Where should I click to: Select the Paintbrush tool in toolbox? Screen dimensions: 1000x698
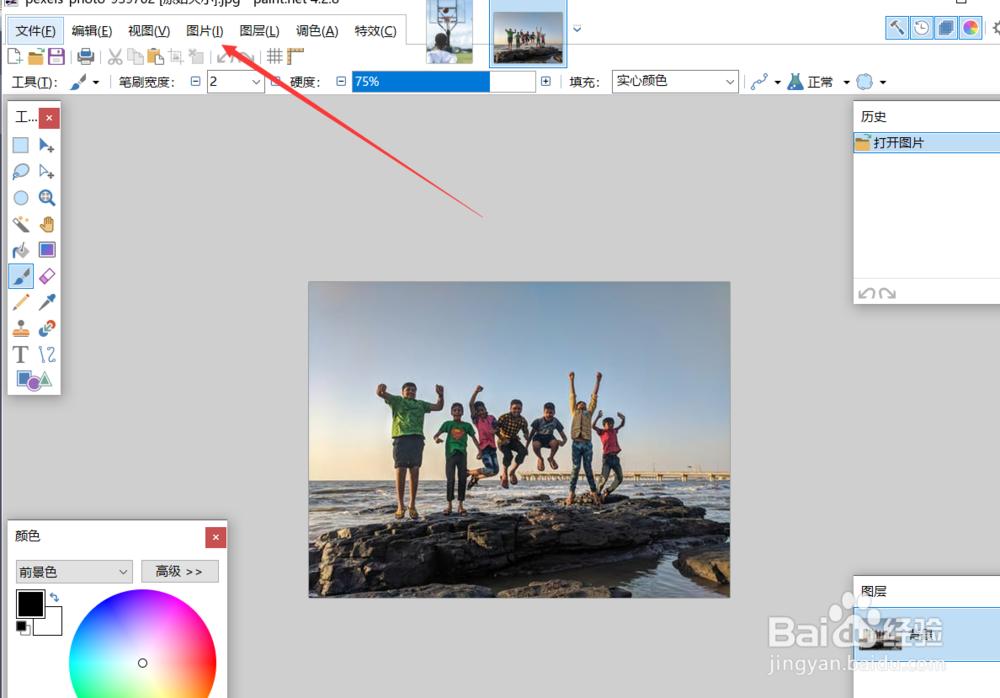click(20, 276)
